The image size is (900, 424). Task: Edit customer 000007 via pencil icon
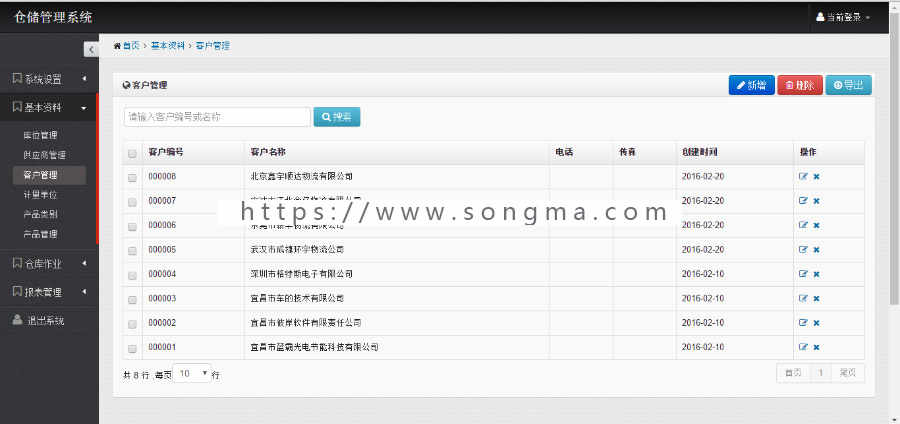pos(803,201)
